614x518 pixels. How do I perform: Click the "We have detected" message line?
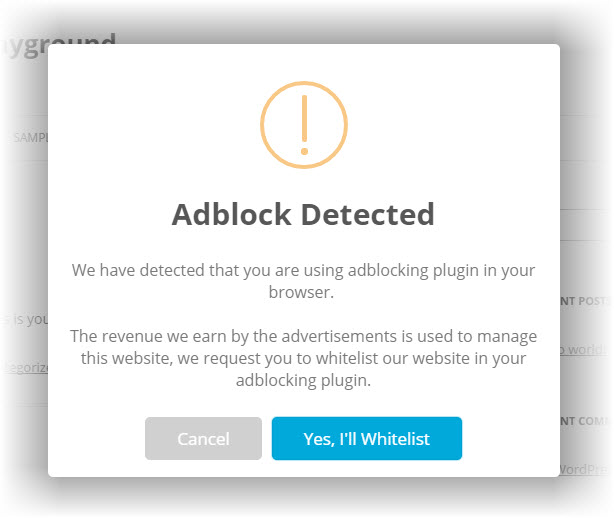pos(303,270)
